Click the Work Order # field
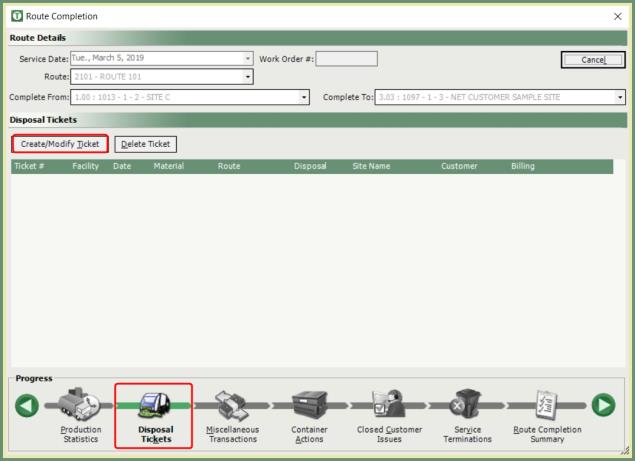 (x=346, y=59)
